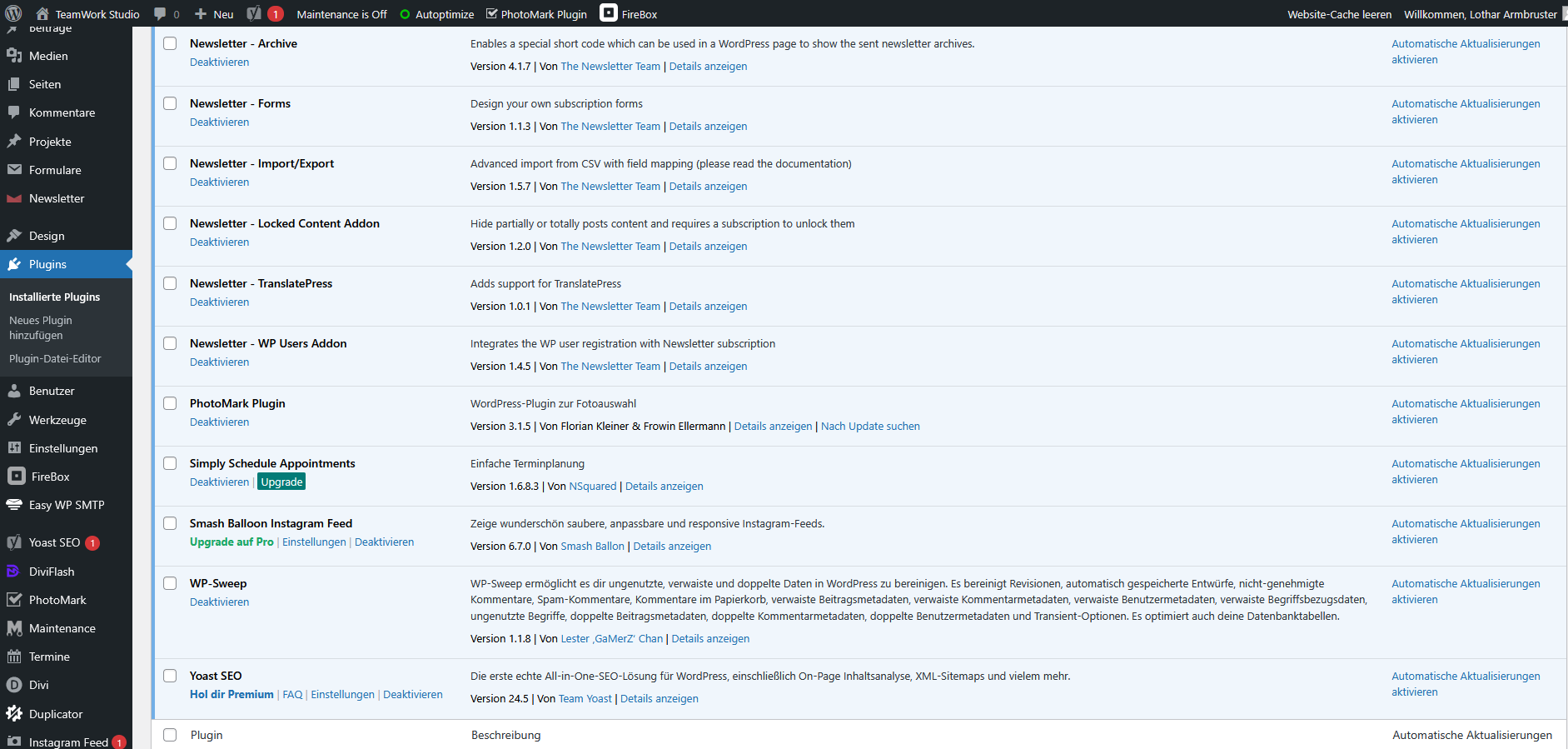Viewport: 1568px width, 749px height.
Task: Open Willkommen, Lothar Armbruster menu
Action: click(x=1481, y=14)
